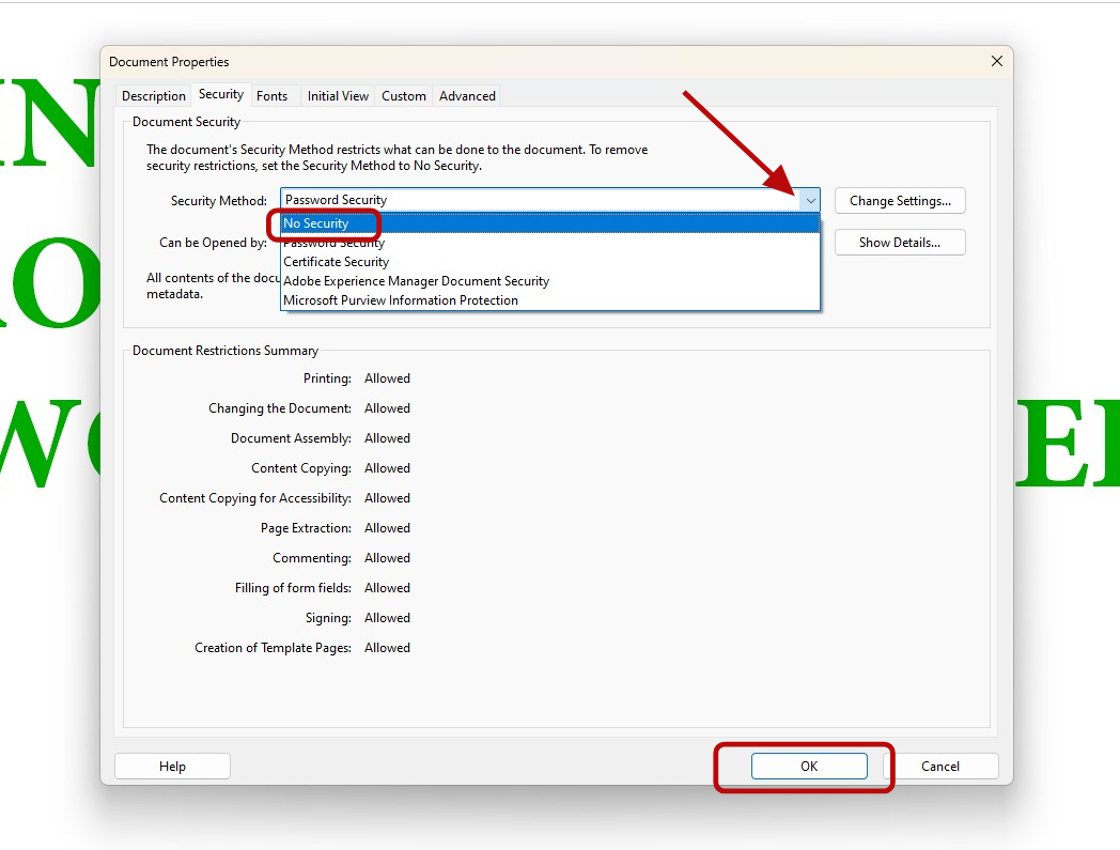Viewport: 1120px width, 850px height.
Task: Choose Certificate Security option
Action: (550, 262)
